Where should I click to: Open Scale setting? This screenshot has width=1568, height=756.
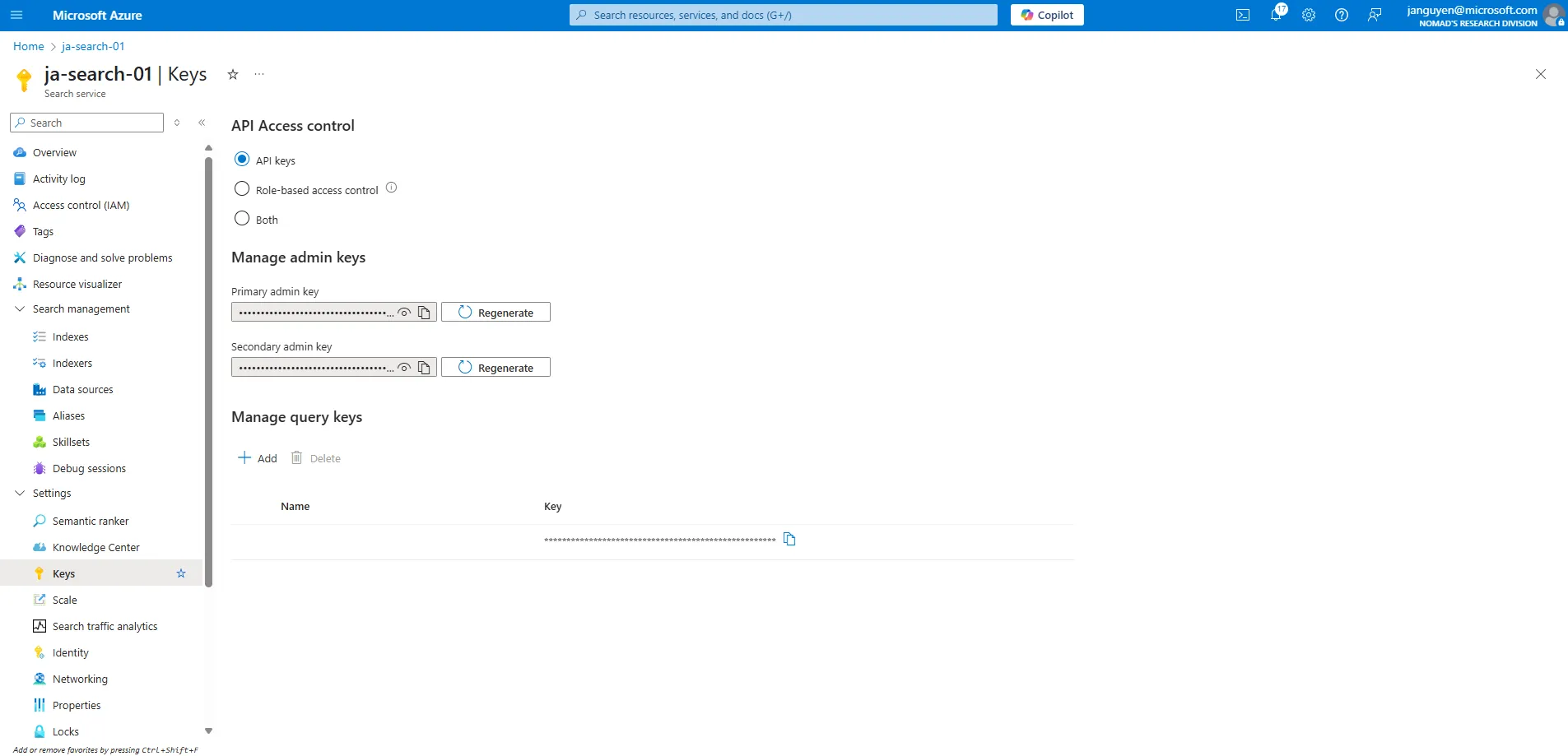tap(64, 600)
